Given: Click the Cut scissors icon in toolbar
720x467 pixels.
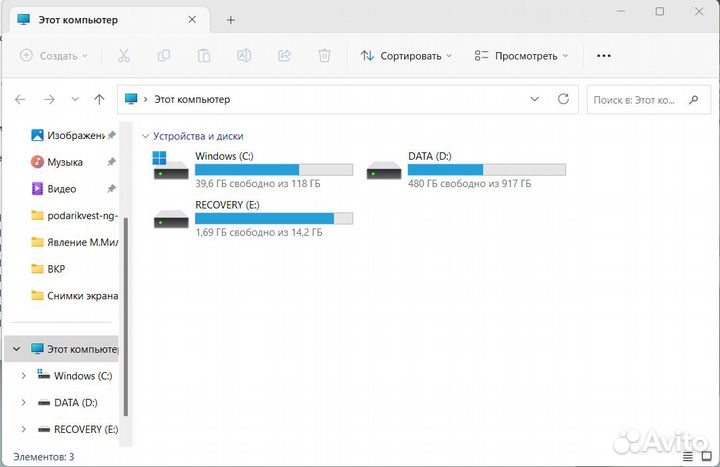Looking at the screenshot, I should pos(124,56).
